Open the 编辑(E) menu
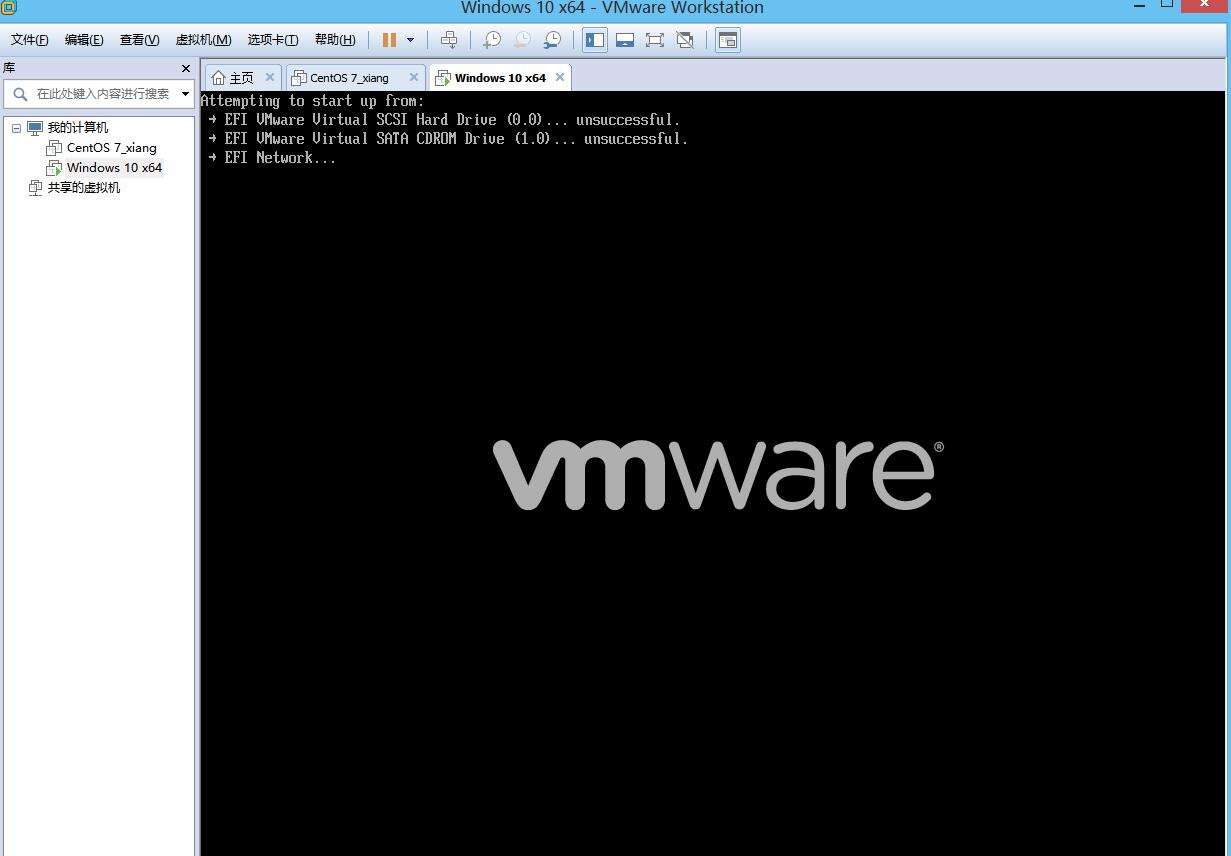 pos(84,40)
